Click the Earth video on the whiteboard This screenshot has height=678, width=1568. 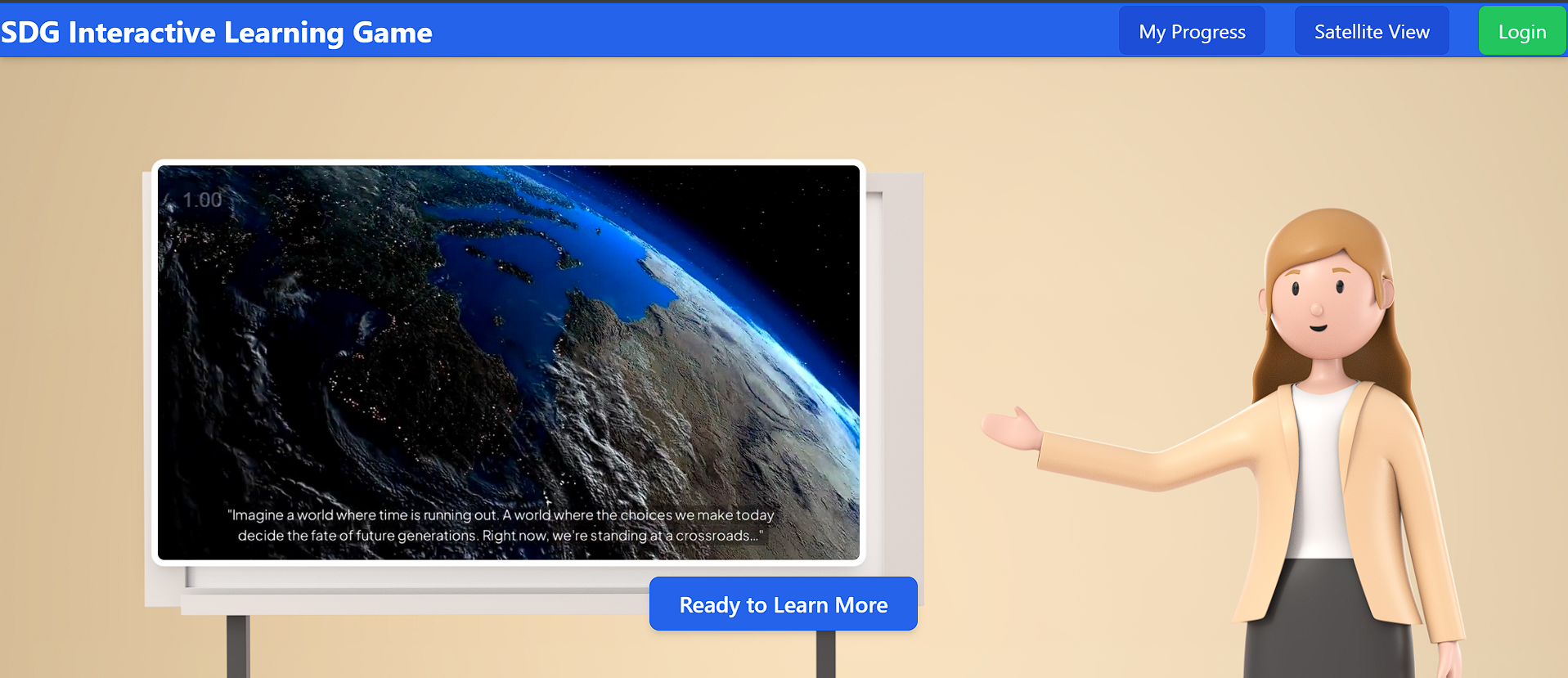click(508, 362)
